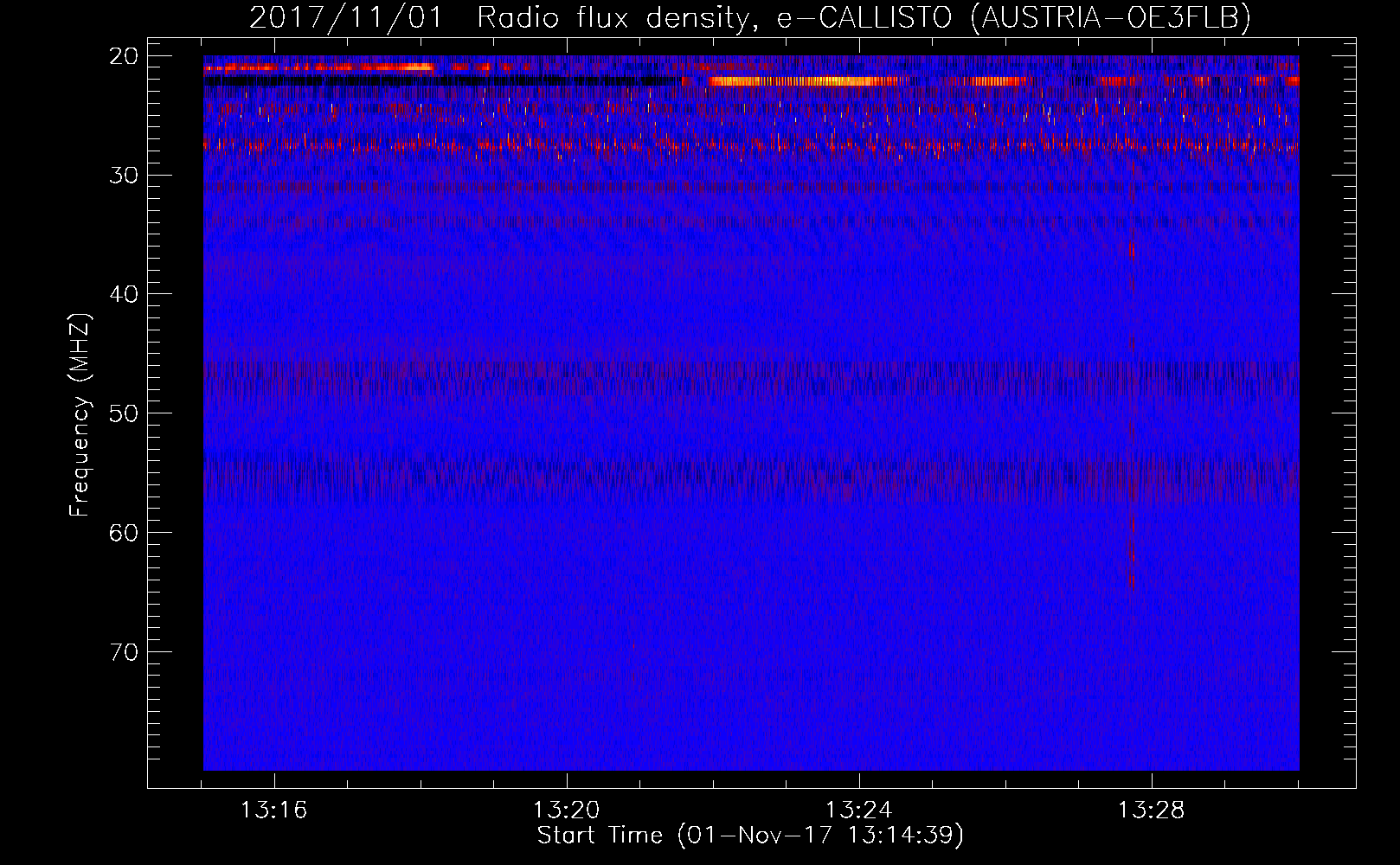
Task: Click the 'Start Time (01-Nov-17 13:14:39)' x-axis label
Action: 750,836
